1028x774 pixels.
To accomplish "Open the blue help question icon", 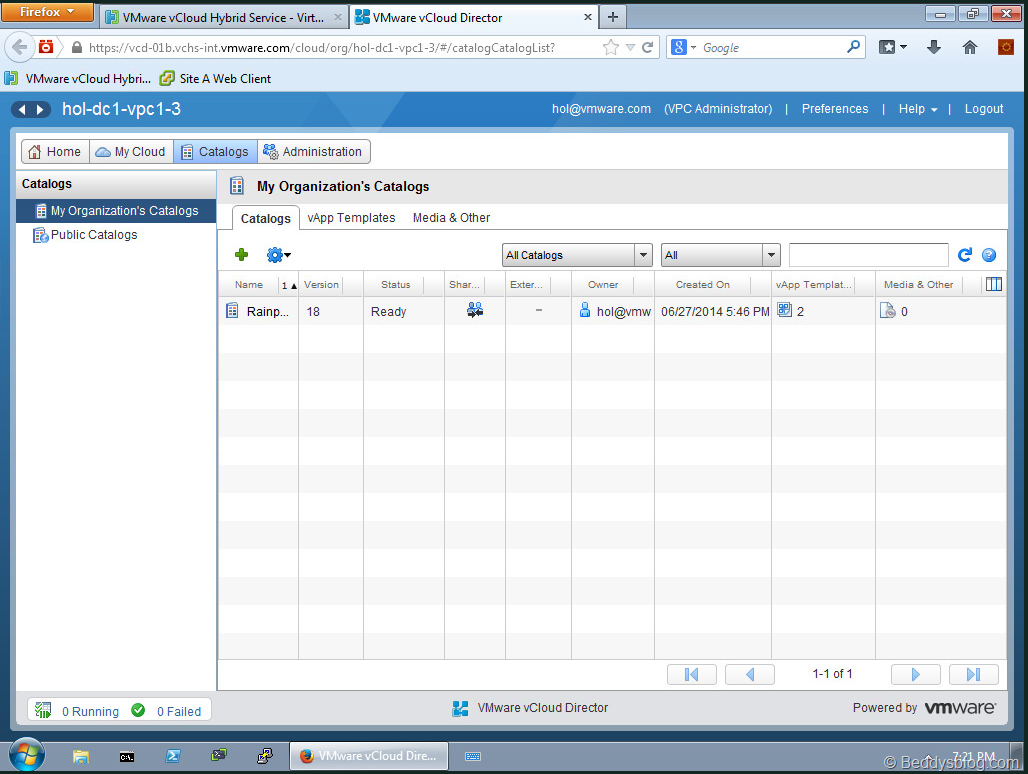I will click(989, 255).
